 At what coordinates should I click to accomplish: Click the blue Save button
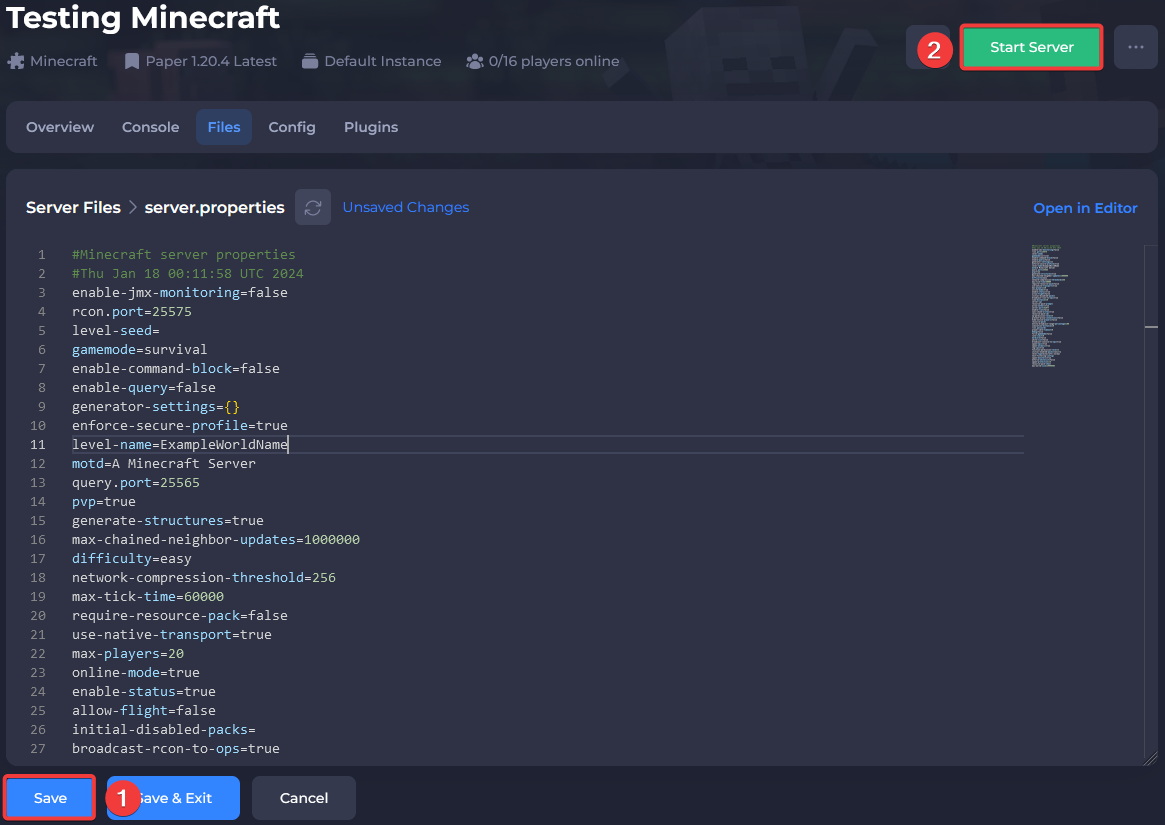click(50, 798)
